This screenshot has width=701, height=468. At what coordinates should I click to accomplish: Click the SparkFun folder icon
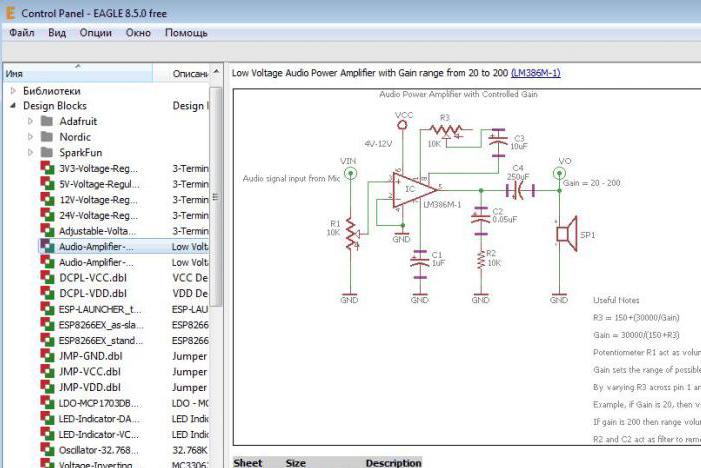coord(47,152)
